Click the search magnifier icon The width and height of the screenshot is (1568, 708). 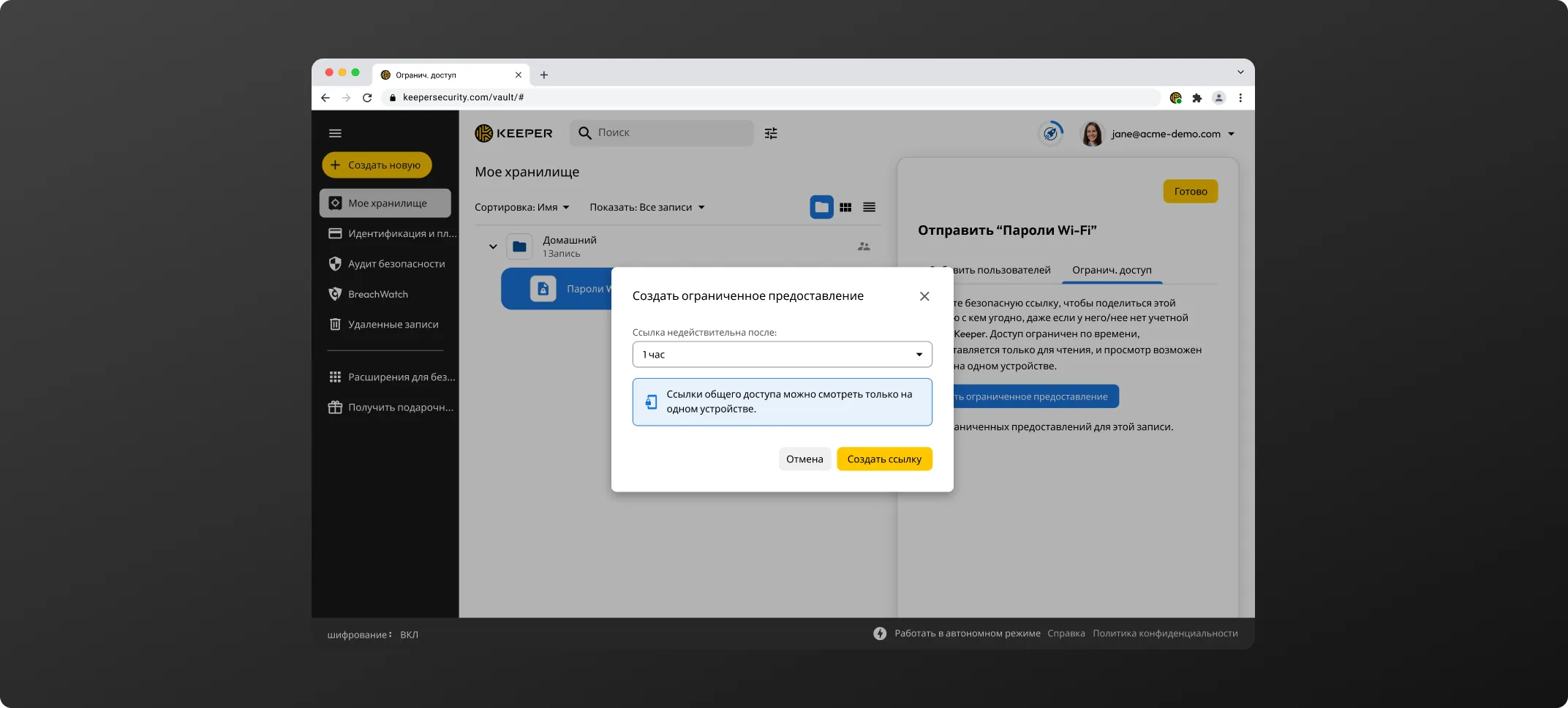coord(585,133)
